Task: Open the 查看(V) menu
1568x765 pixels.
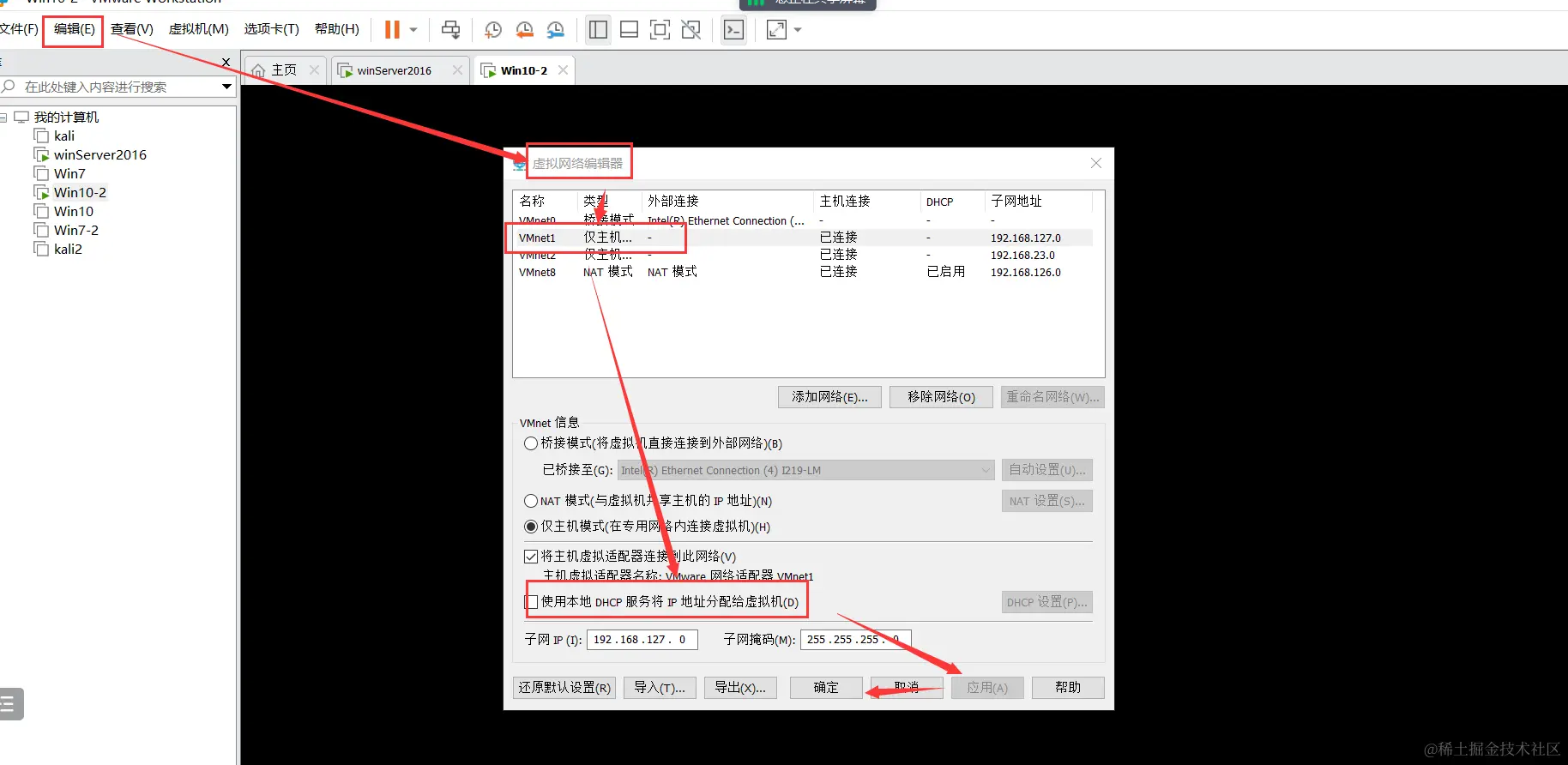Action: 132,29
